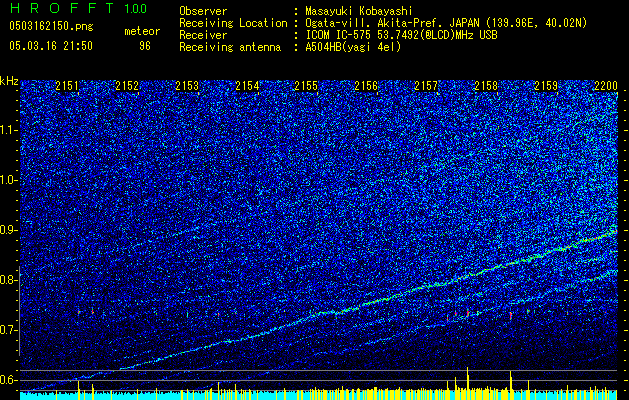Click the 2158 time marker
This screenshot has height=400, width=629.
(x=486, y=86)
